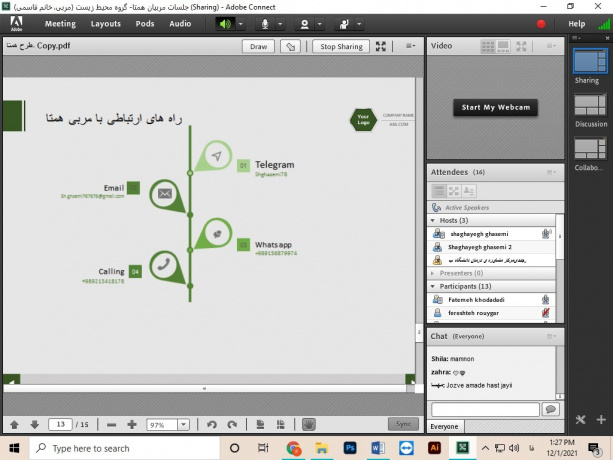Rotate document clockwise
613x460 pixels.
[232, 424]
